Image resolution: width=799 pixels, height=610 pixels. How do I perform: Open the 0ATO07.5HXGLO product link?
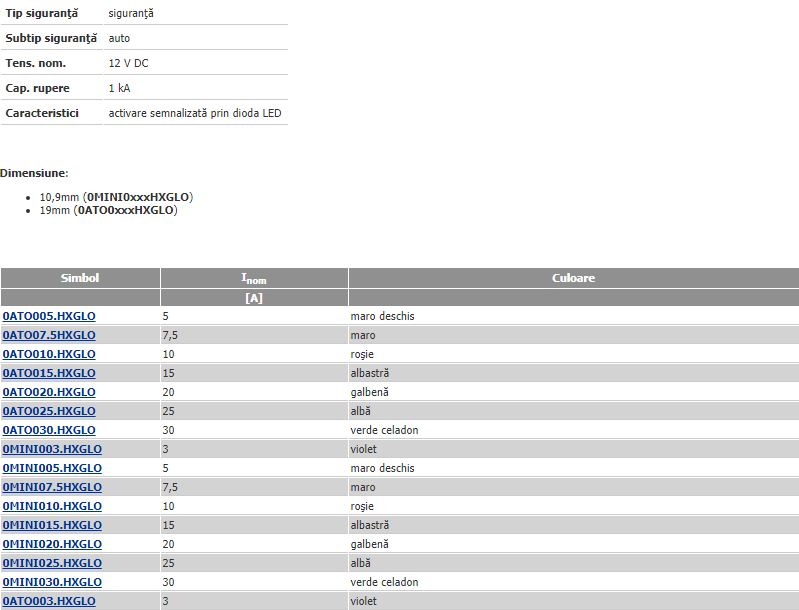point(49,335)
